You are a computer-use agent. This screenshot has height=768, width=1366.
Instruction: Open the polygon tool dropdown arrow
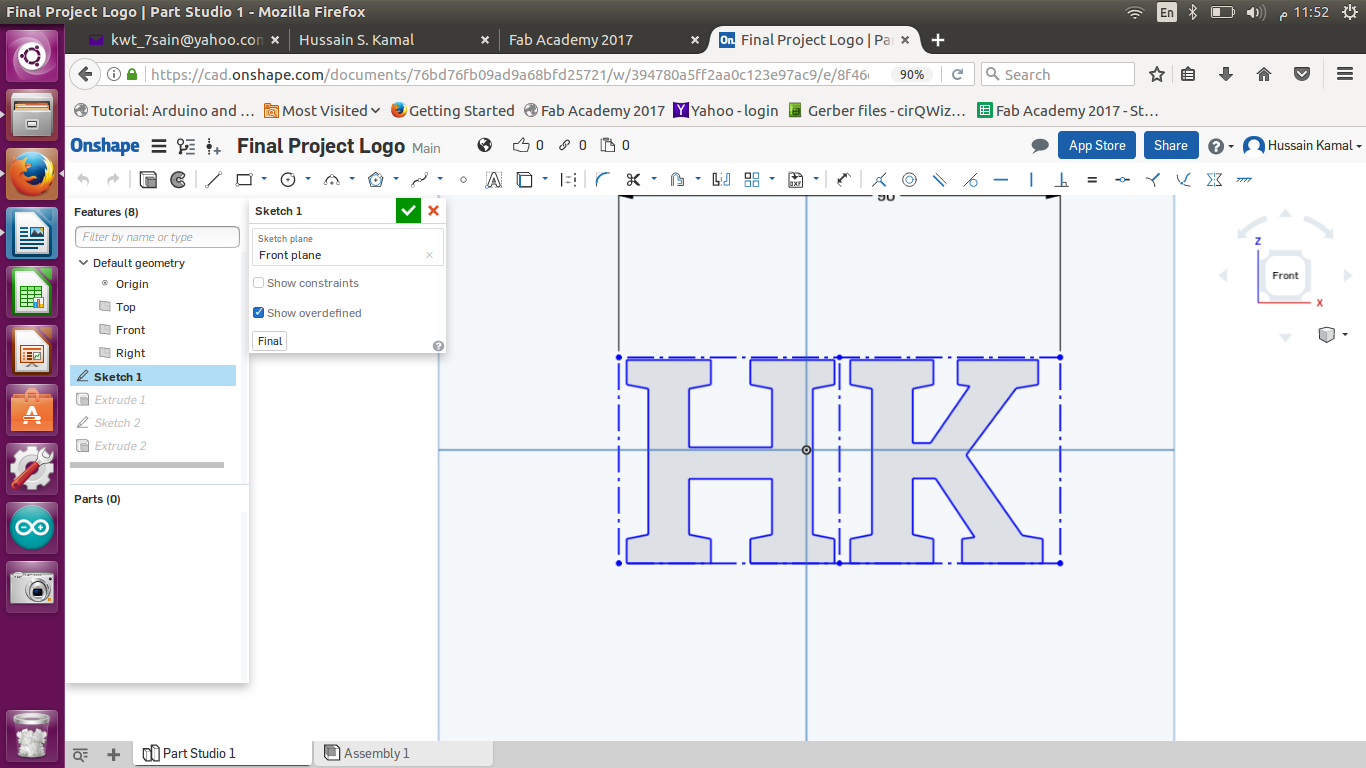(x=396, y=180)
